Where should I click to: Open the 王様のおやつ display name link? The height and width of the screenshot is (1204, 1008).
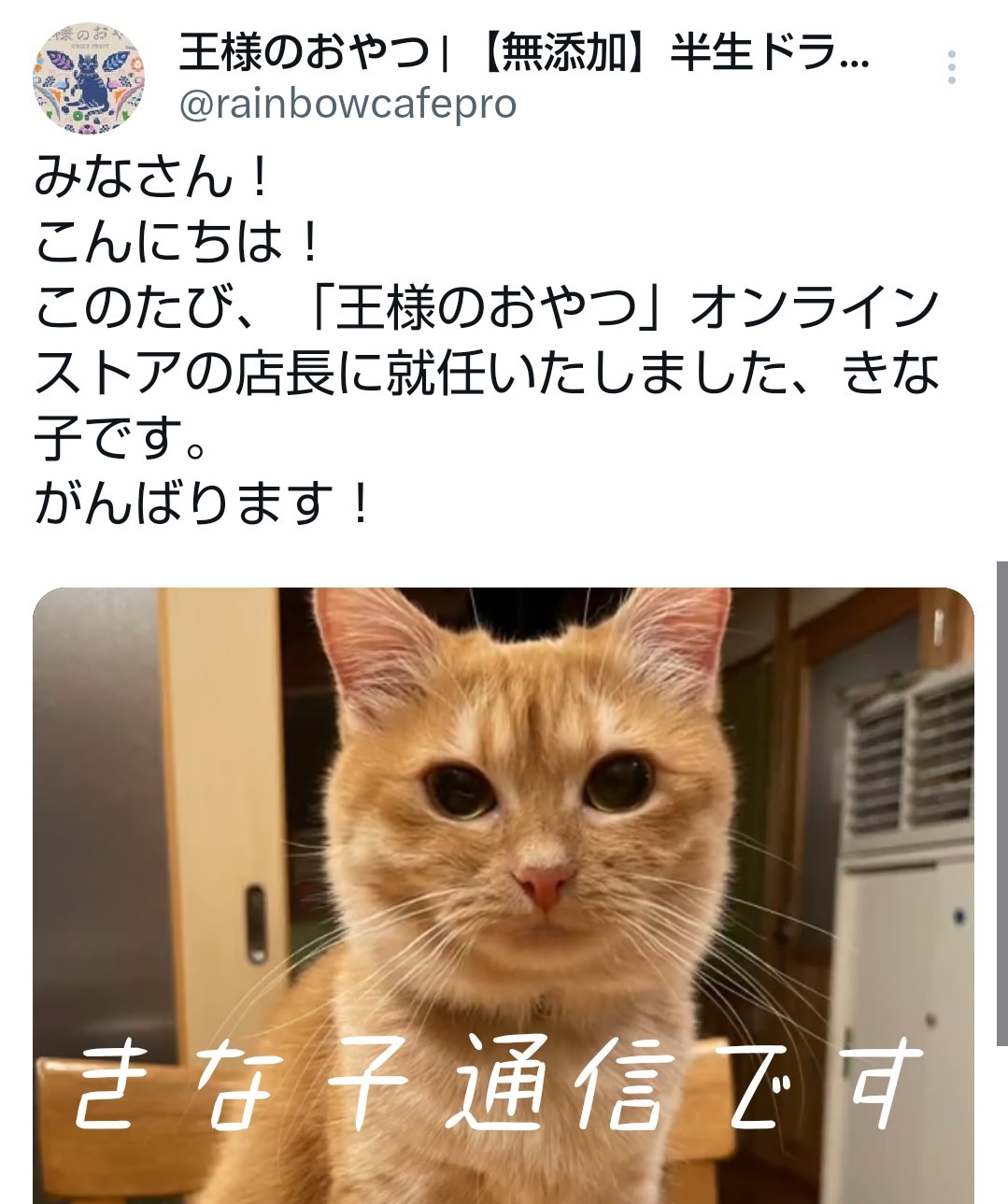[x=305, y=52]
